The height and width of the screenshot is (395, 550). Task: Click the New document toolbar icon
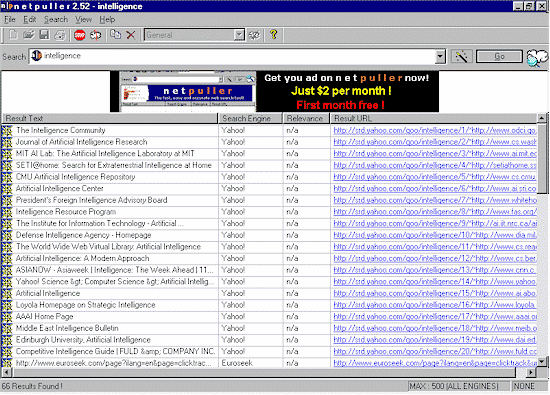(x=13, y=35)
